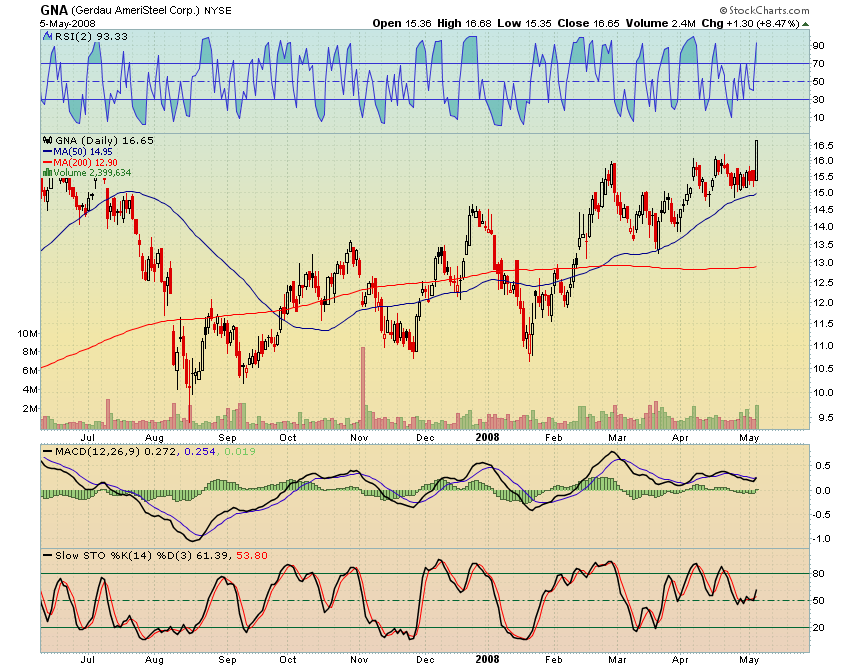This screenshot has height=668, width=850.
Task: Click the RSI area-chart icon beside RSI(2)
Action: coord(48,36)
